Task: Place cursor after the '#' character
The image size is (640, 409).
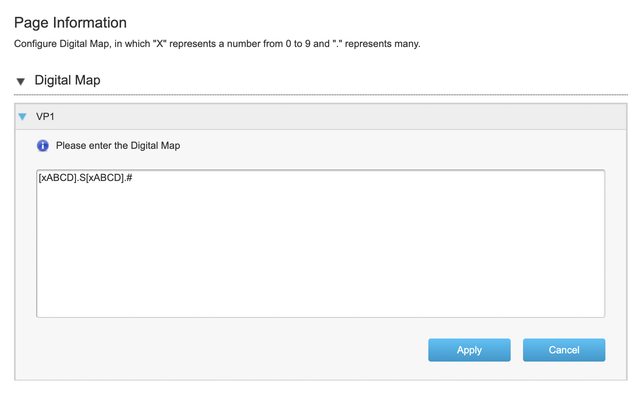Action: (135, 180)
